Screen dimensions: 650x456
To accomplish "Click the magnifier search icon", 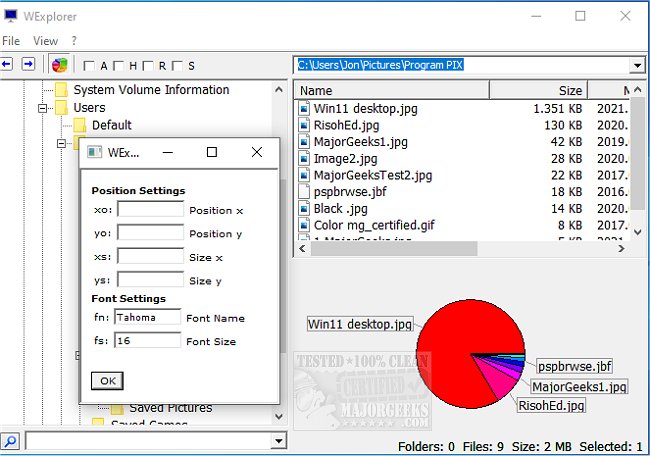I will point(10,441).
